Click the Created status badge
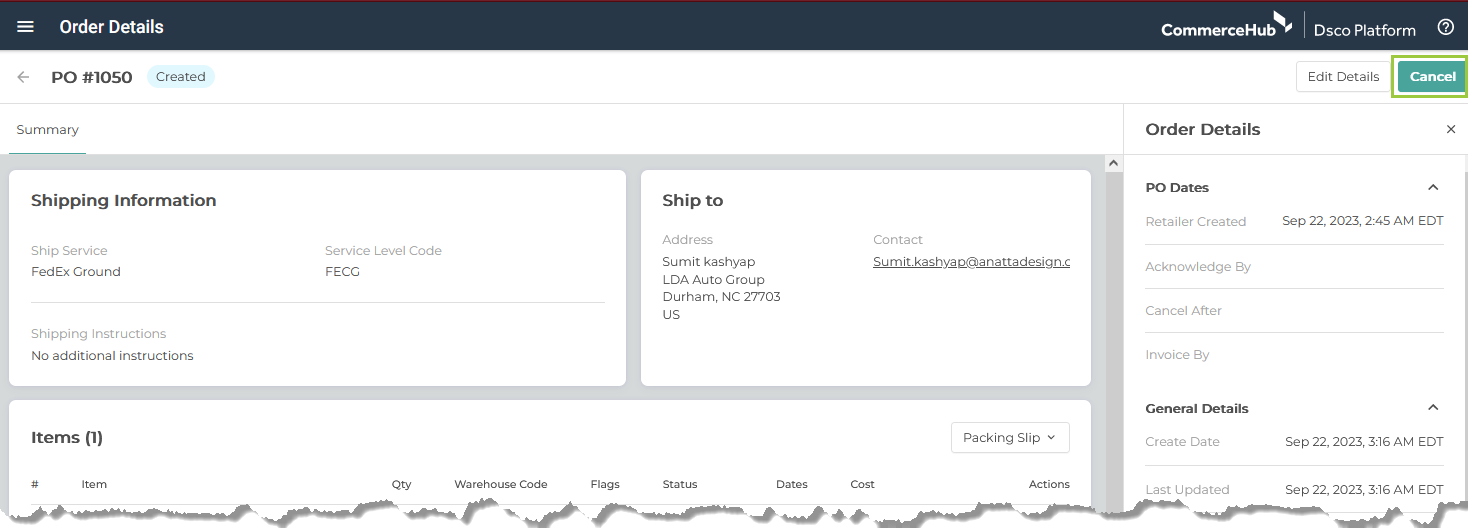The image size is (1468, 528). pos(181,77)
